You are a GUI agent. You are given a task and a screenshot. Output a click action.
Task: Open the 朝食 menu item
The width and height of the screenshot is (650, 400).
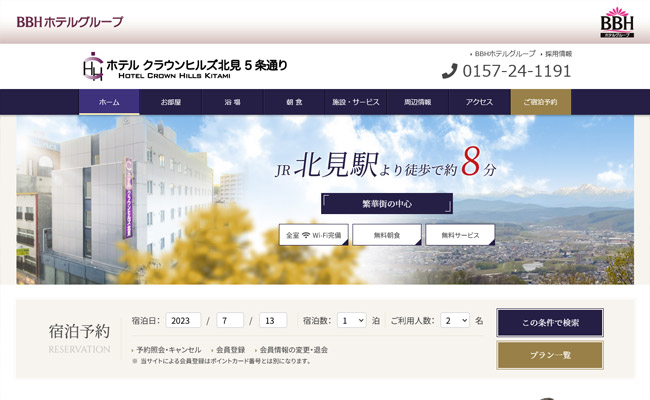[294, 102]
